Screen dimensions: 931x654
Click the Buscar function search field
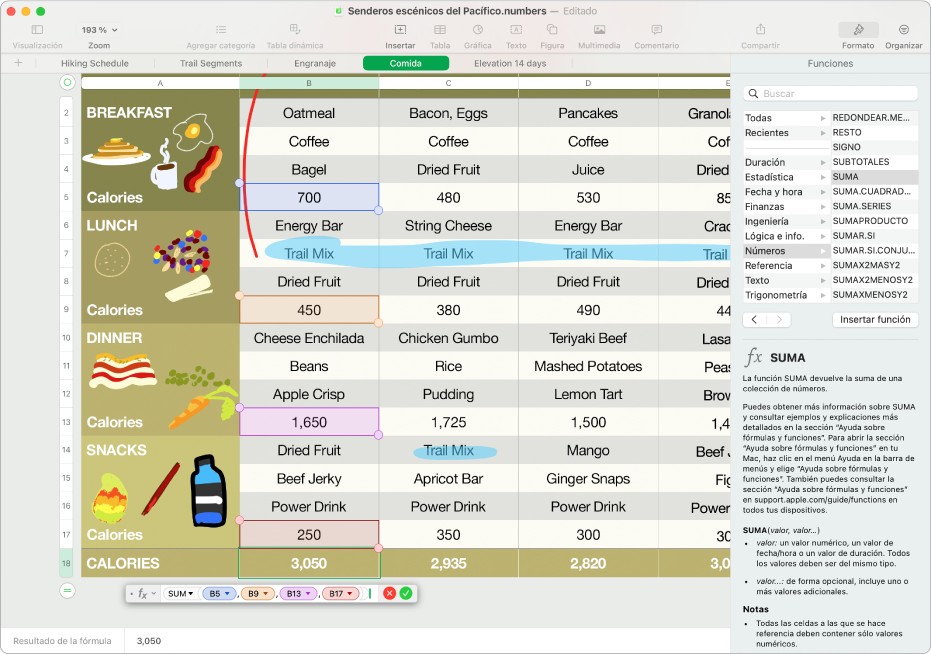(x=835, y=93)
